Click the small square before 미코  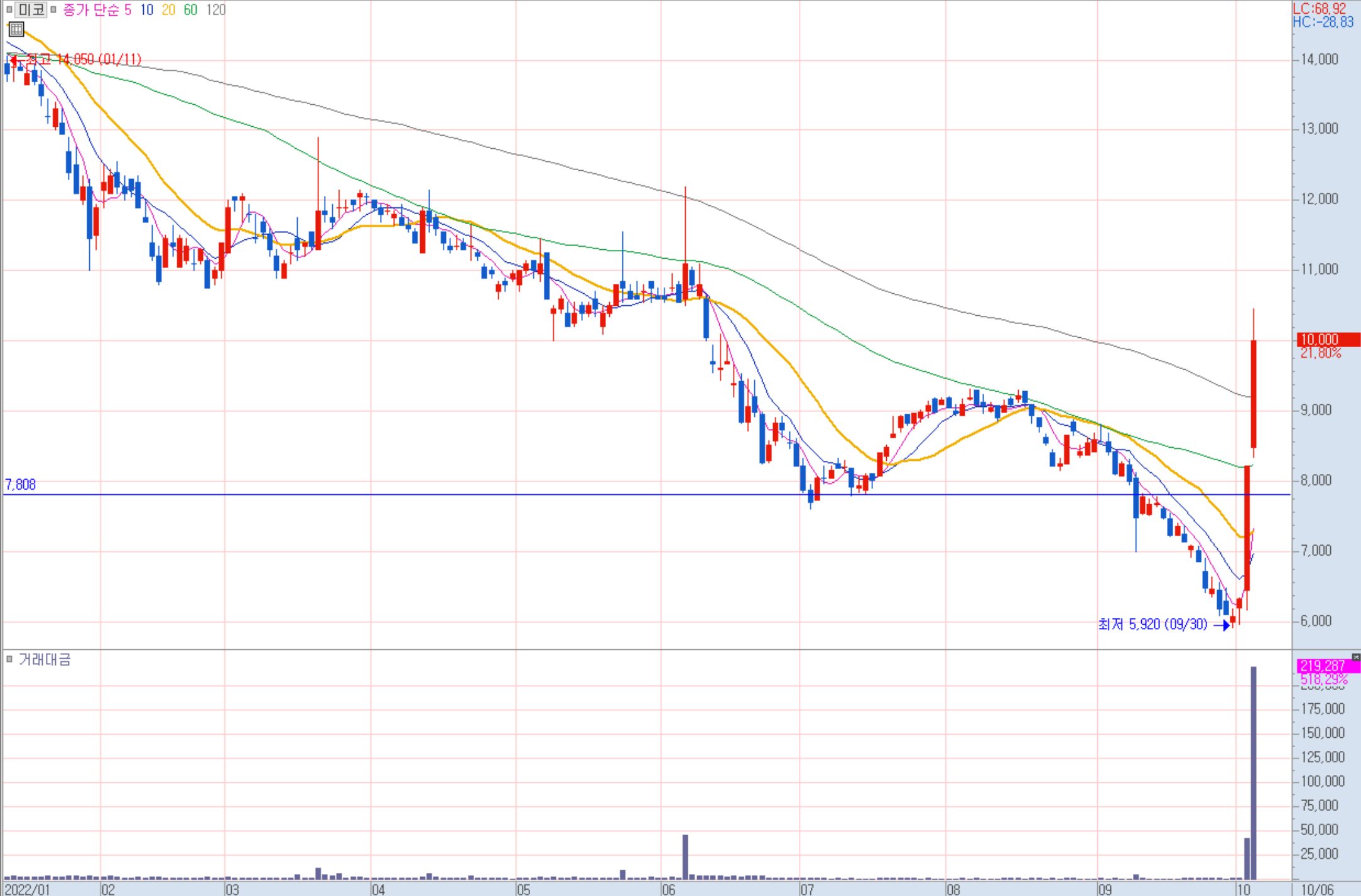point(9,9)
